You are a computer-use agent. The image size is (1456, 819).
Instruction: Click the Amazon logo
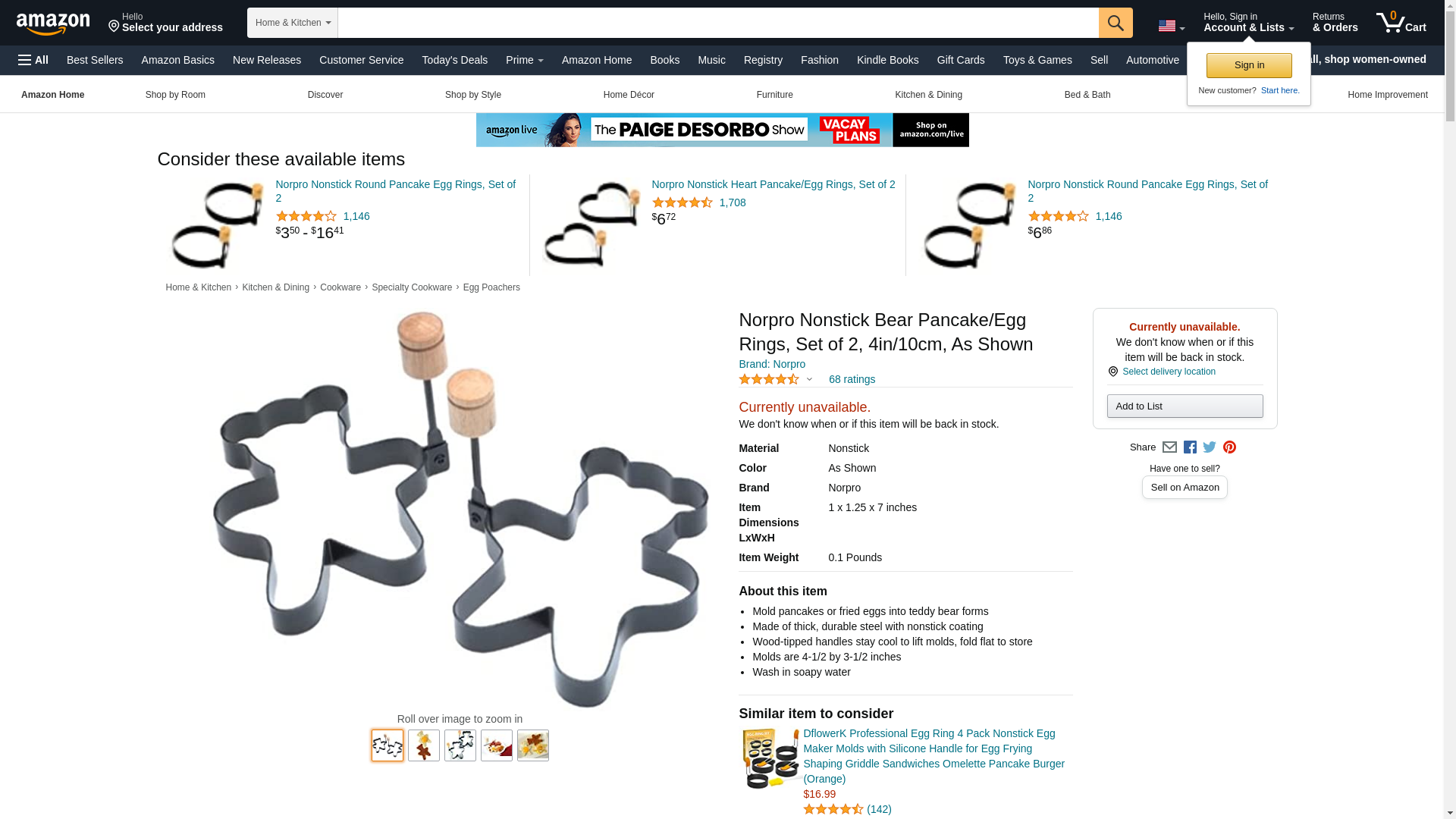pyautogui.click(x=53, y=24)
